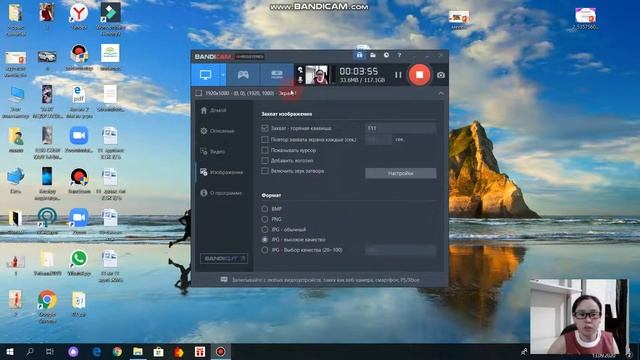Open the screen mode dropdown arrow
Screen dimensions: 640x360
pyautogui.click(x=223, y=75)
